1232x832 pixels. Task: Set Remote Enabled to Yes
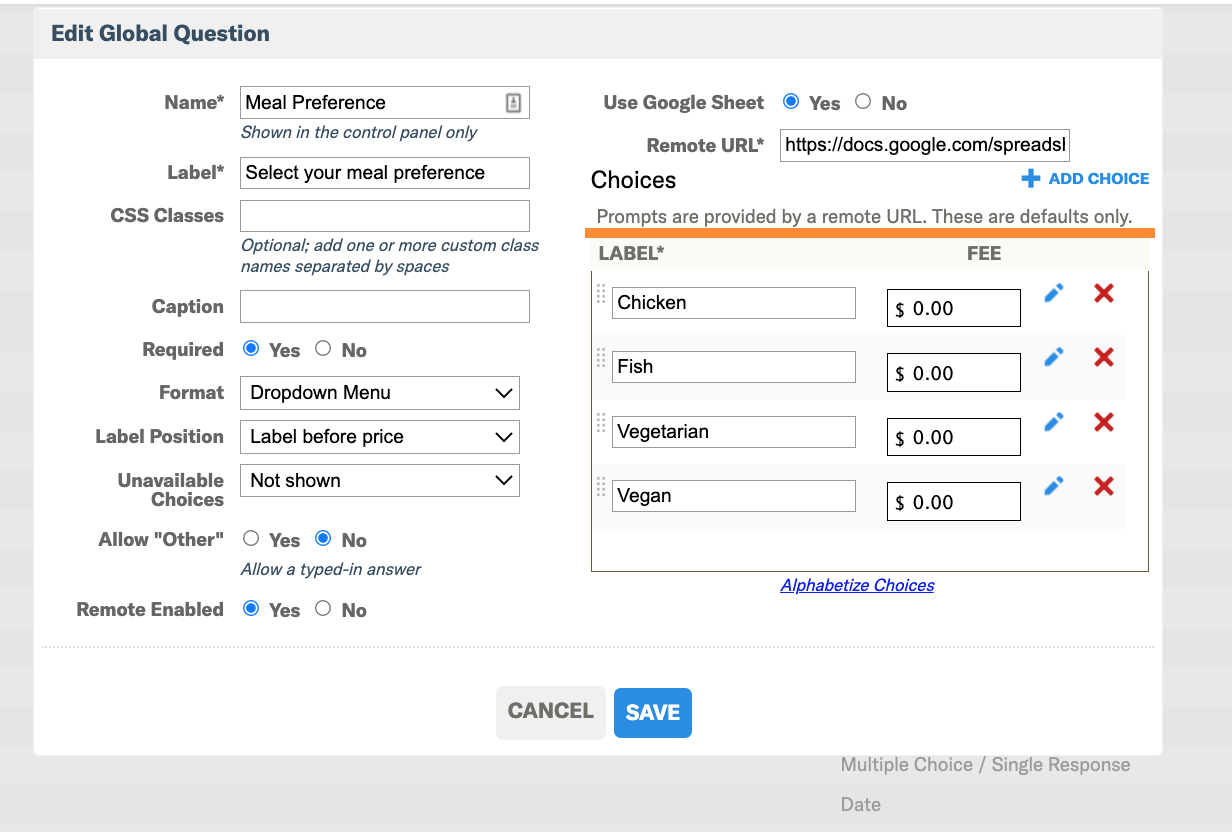251,608
